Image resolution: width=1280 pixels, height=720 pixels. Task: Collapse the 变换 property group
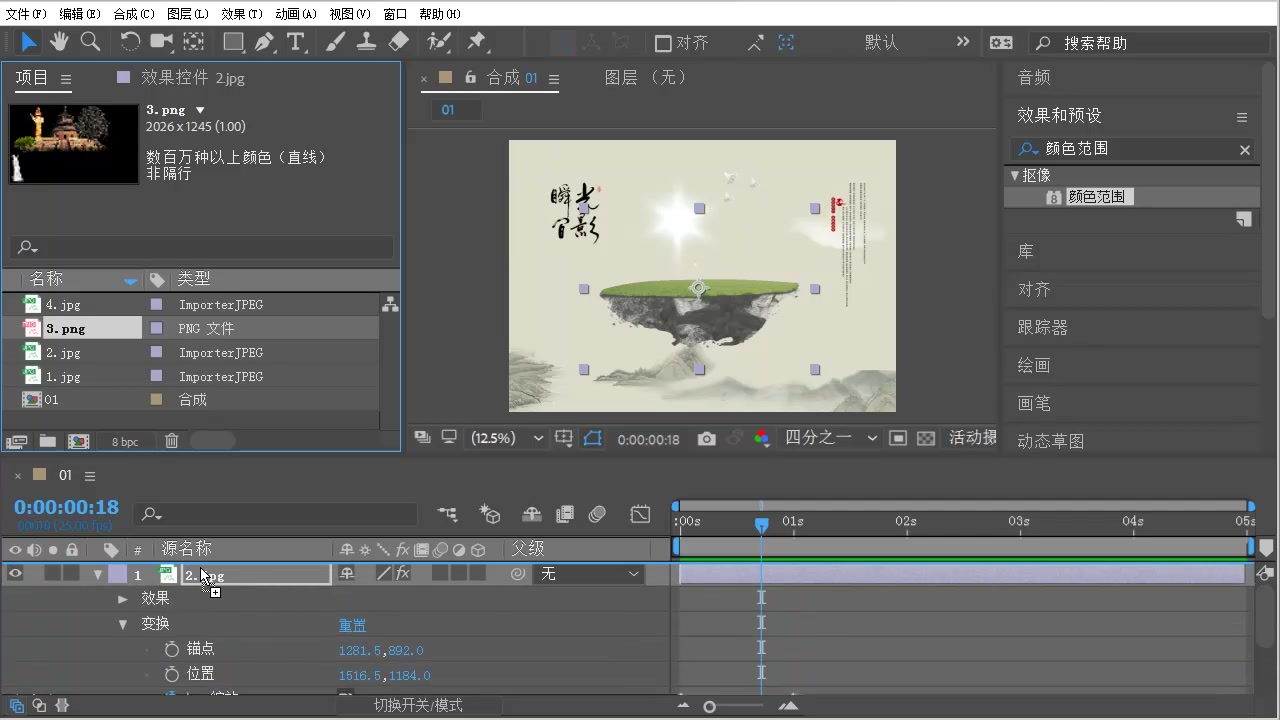coord(123,624)
